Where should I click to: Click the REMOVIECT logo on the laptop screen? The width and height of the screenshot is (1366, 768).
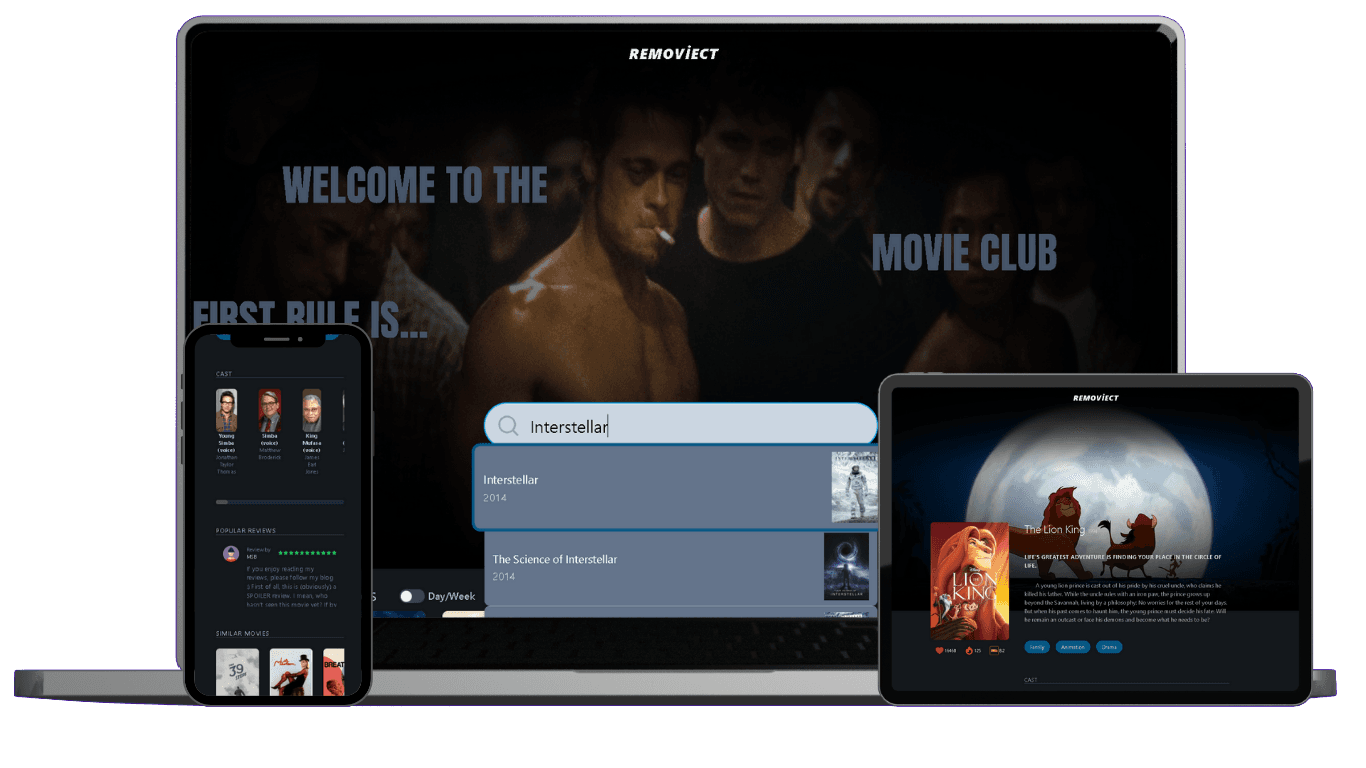click(674, 54)
